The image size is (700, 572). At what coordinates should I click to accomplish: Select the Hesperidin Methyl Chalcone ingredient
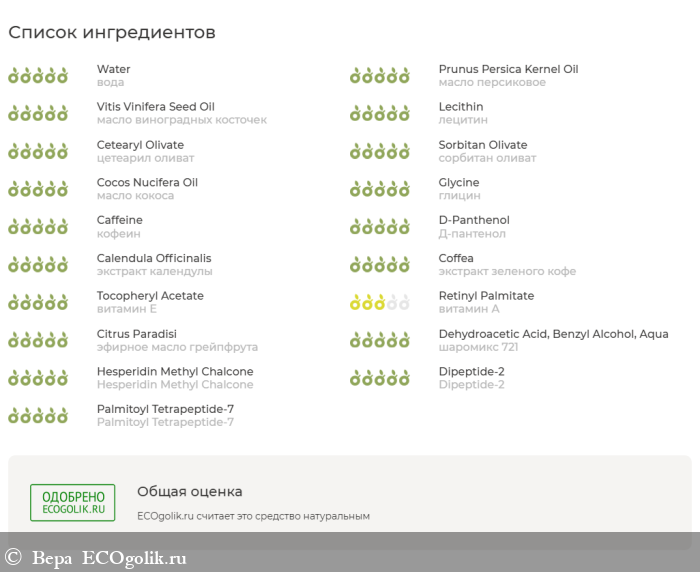[175, 371]
